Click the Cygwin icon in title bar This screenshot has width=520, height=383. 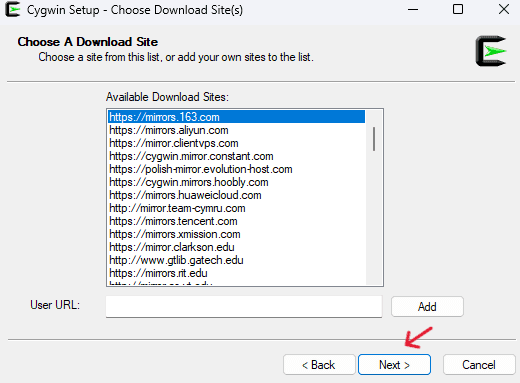click(13, 10)
